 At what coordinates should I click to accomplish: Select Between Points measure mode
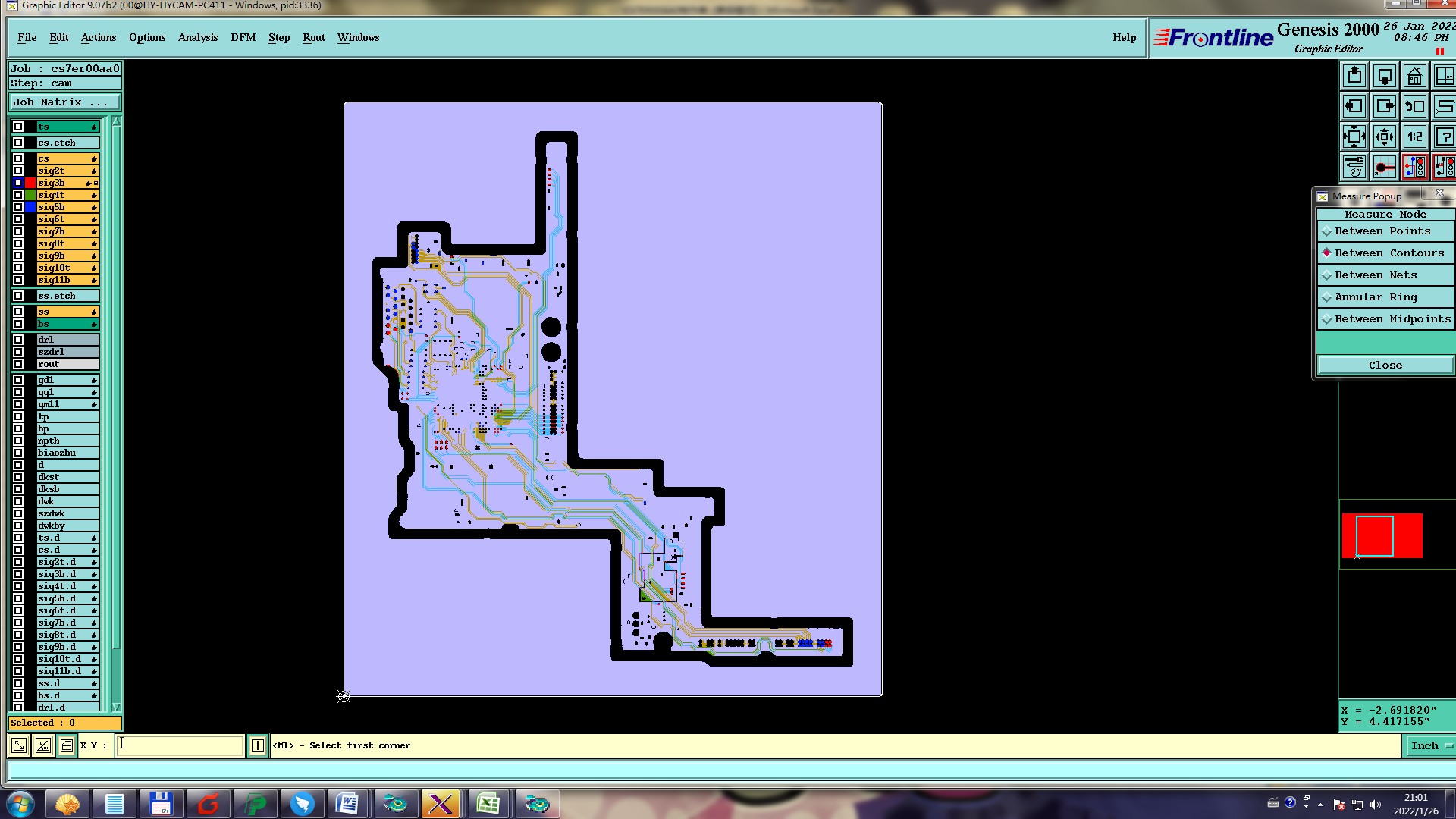tap(1382, 231)
